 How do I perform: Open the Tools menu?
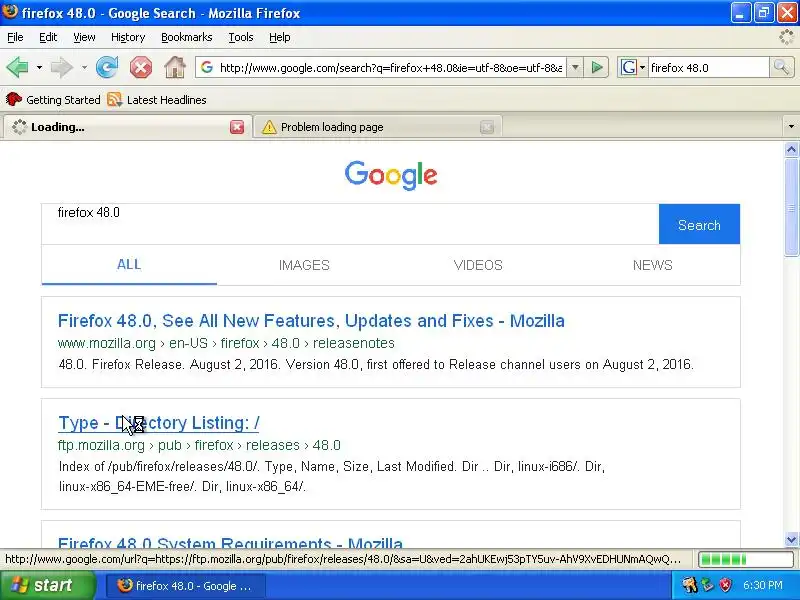[x=241, y=37]
